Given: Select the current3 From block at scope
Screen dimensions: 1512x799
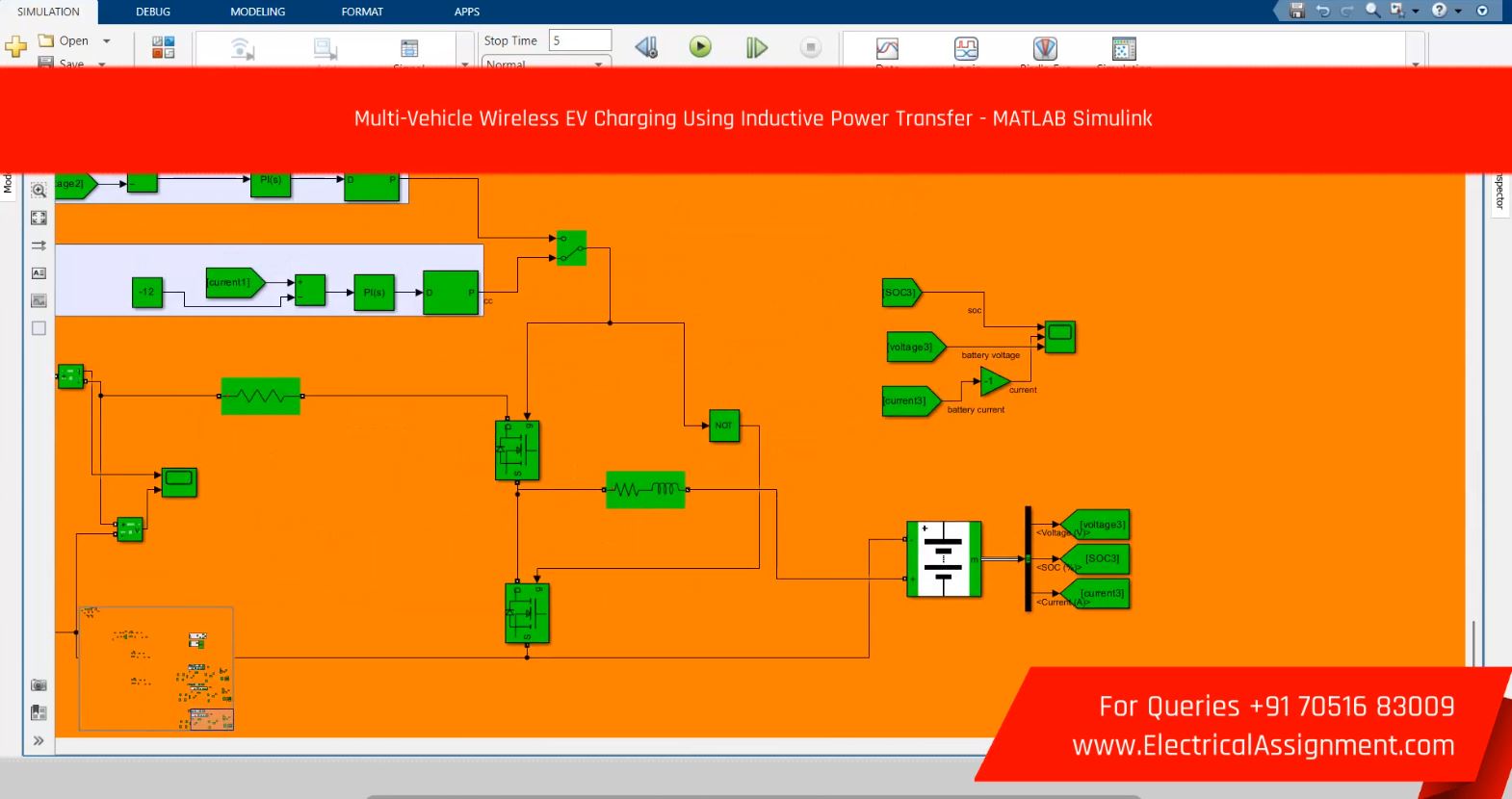Looking at the screenshot, I should tap(911, 400).
